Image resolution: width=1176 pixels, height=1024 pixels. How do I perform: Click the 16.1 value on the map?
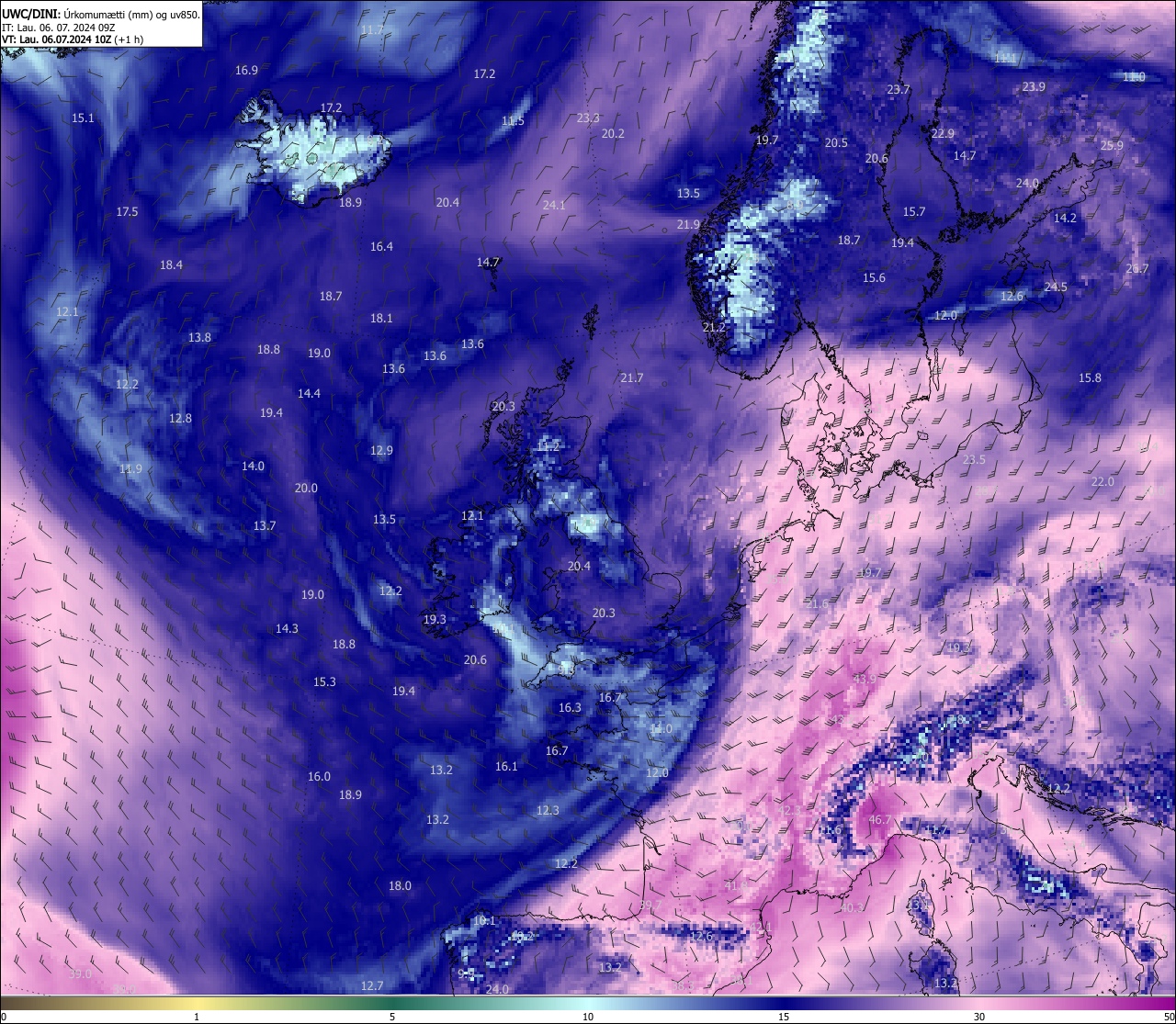pos(506,766)
